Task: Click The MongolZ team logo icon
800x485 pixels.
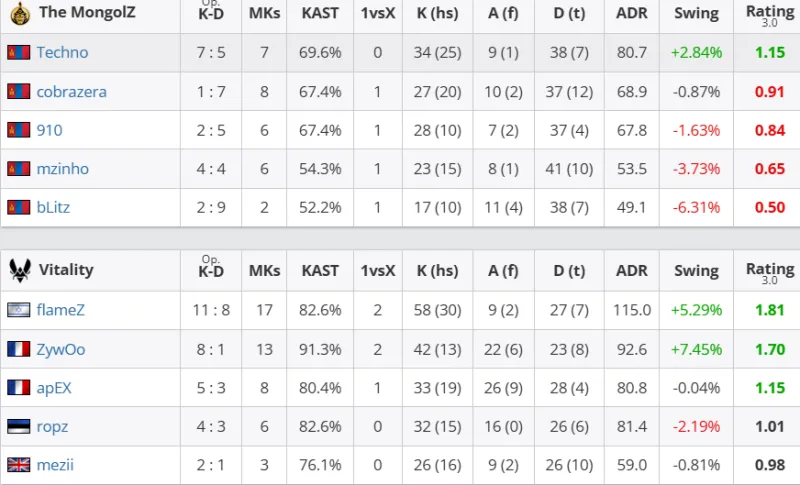Action: click(19, 13)
